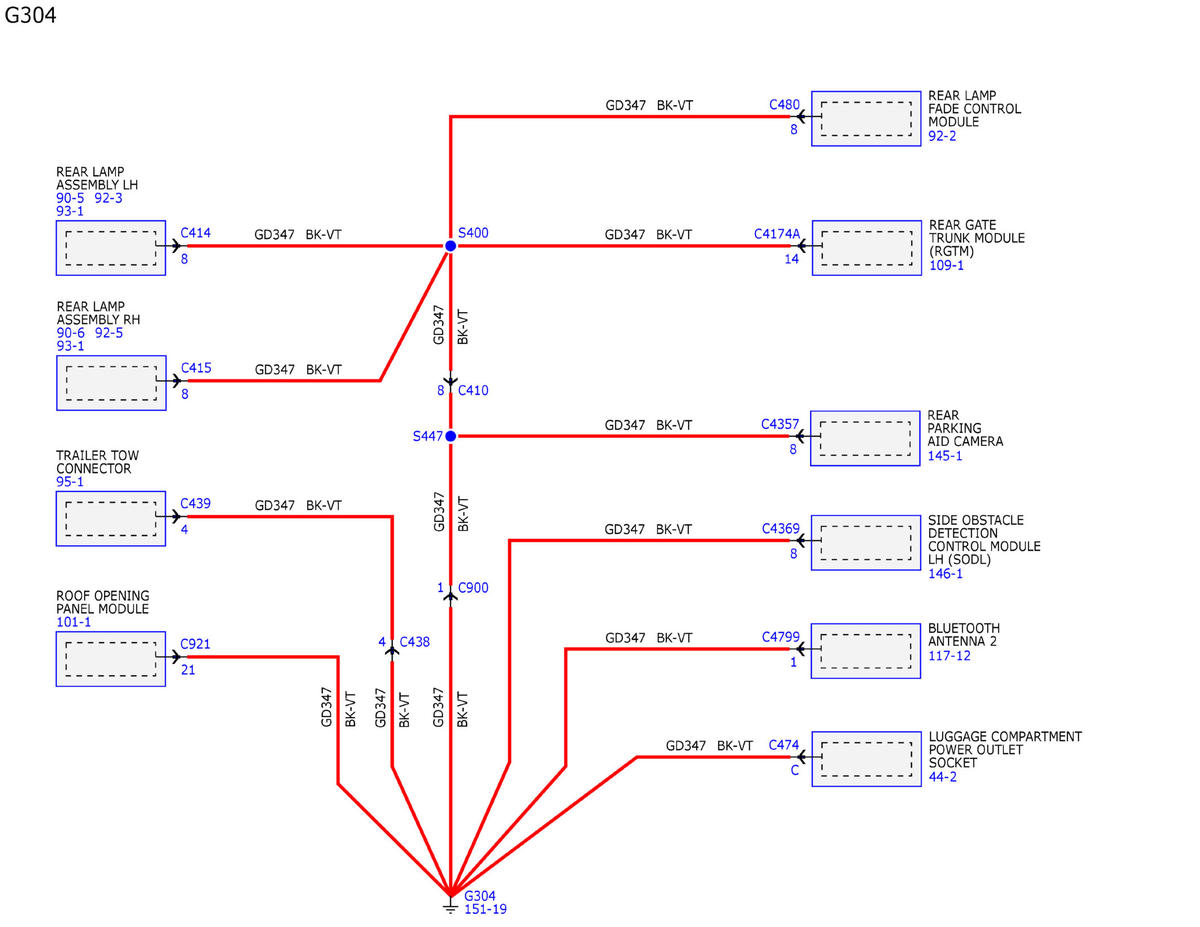Screen dimensions: 1200x927
Task: Follow the 90-6 page reference
Action: 70,333
